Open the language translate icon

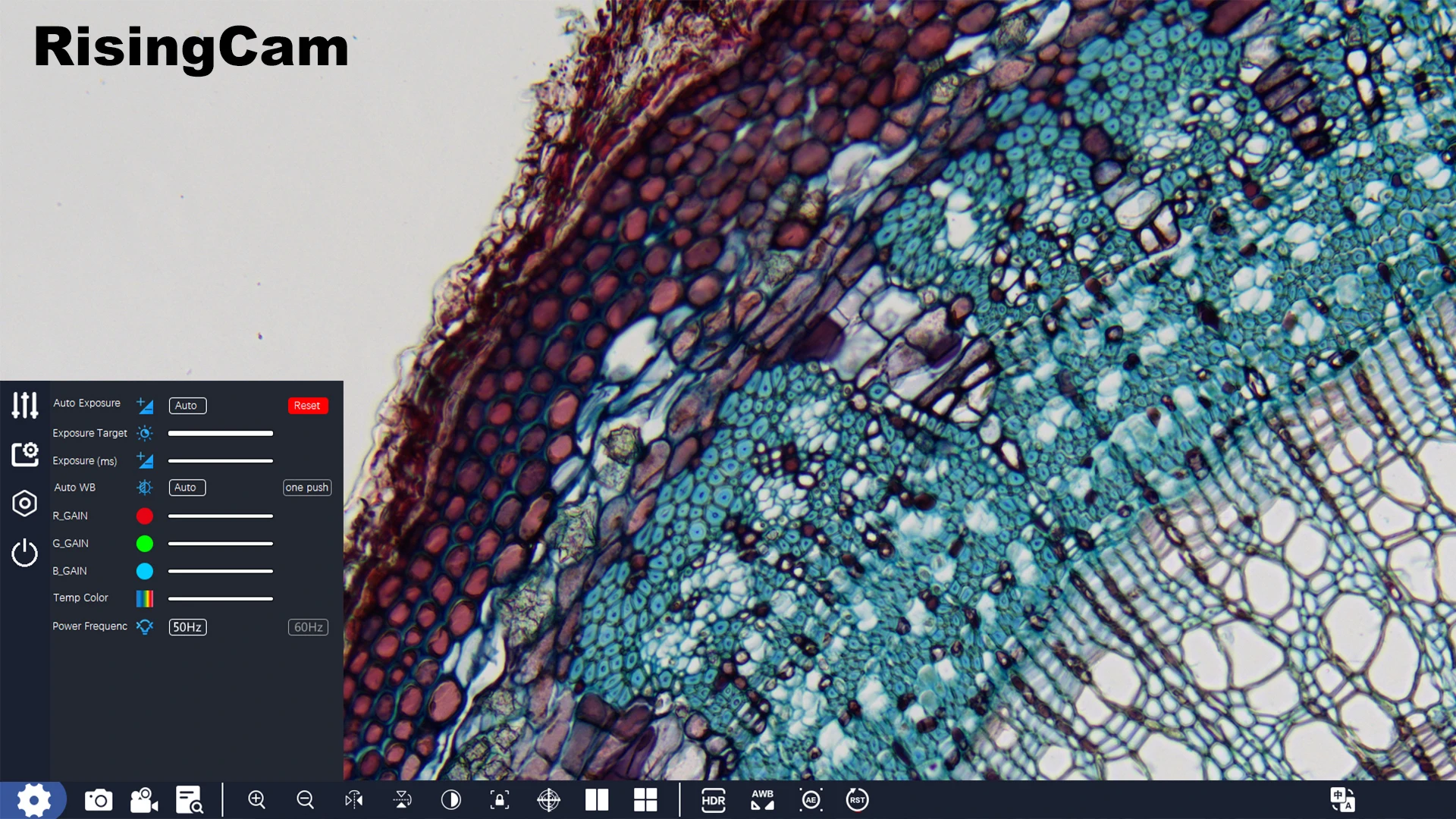point(1342,799)
